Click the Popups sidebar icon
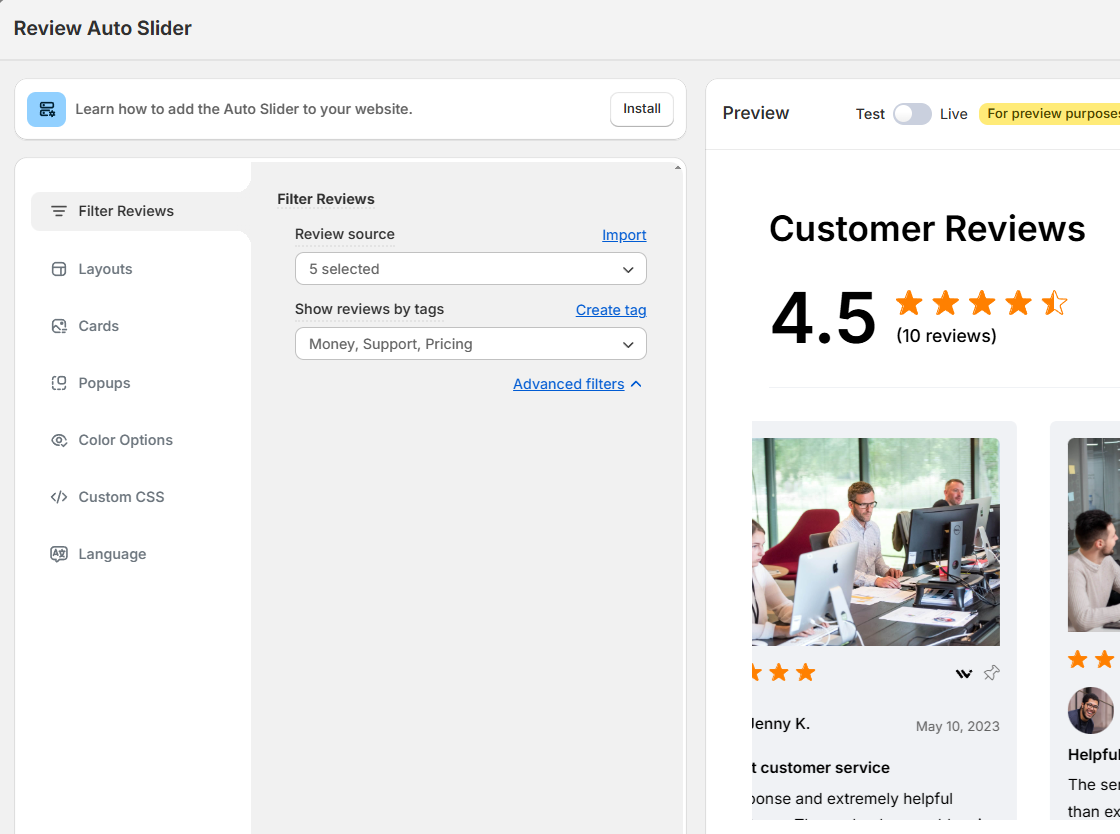 59,383
